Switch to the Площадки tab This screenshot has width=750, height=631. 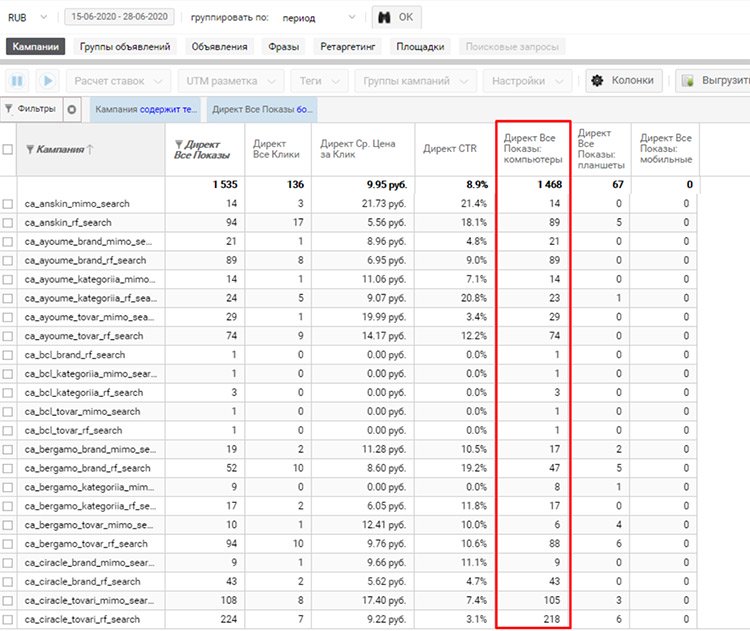tap(420, 46)
